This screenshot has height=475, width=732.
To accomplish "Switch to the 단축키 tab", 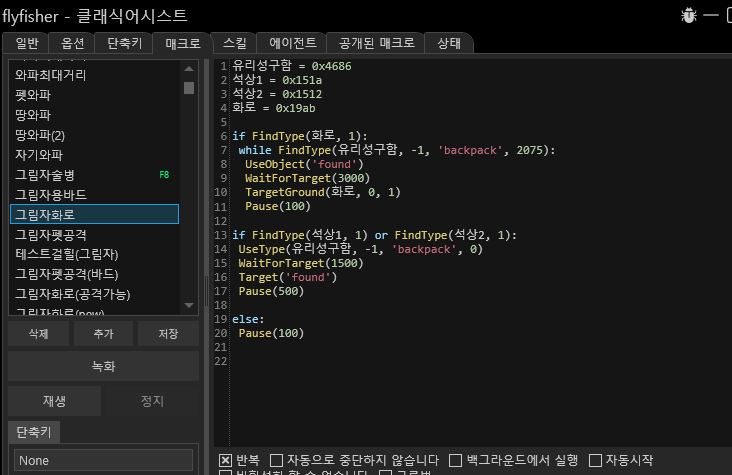I will coord(124,43).
